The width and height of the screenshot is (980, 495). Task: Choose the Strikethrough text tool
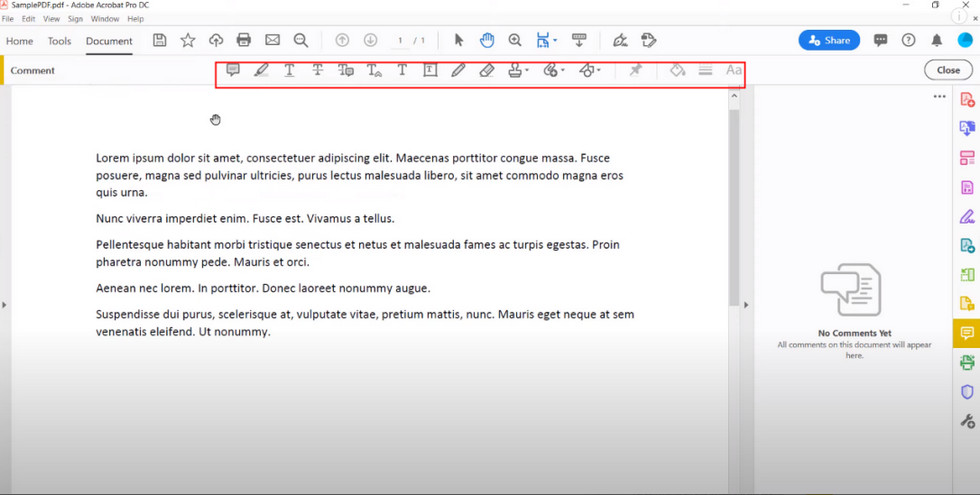(318, 70)
